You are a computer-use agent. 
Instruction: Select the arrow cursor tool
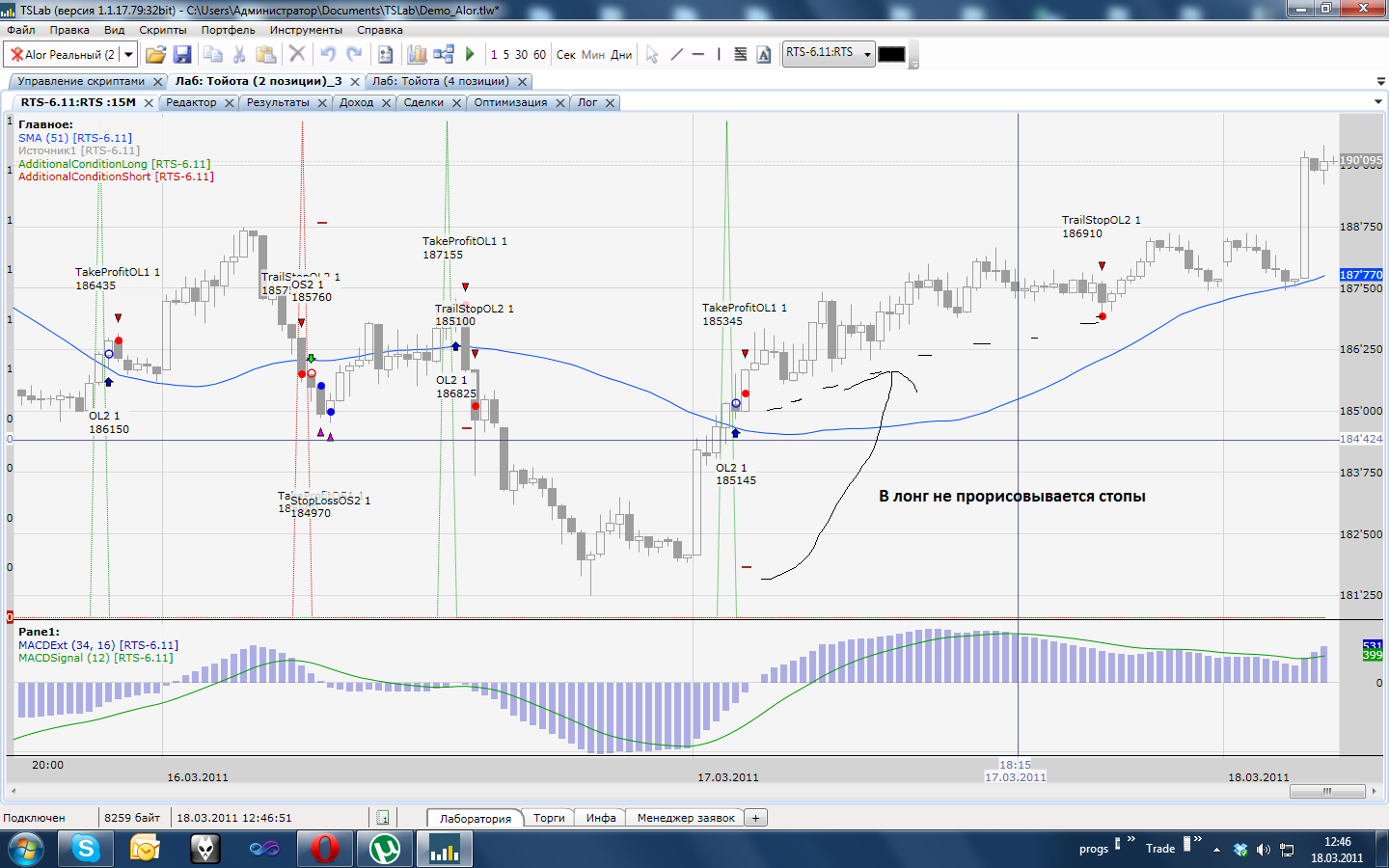click(x=652, y=54)
